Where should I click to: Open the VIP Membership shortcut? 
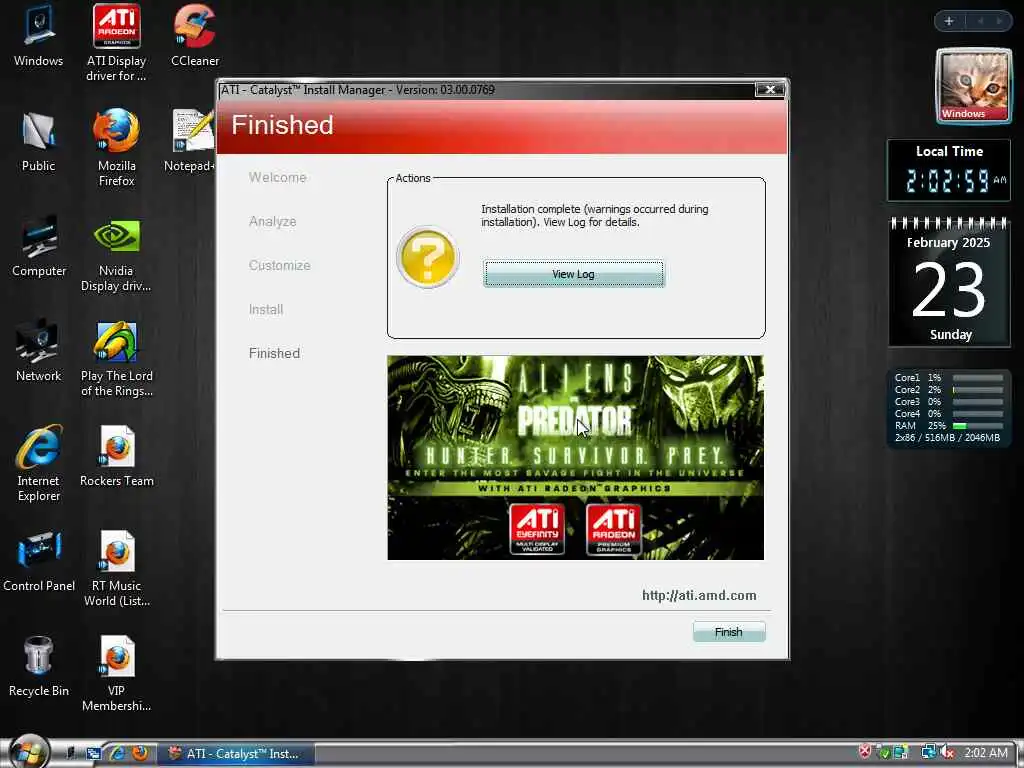pyautogui.click(x=116, y=674)
